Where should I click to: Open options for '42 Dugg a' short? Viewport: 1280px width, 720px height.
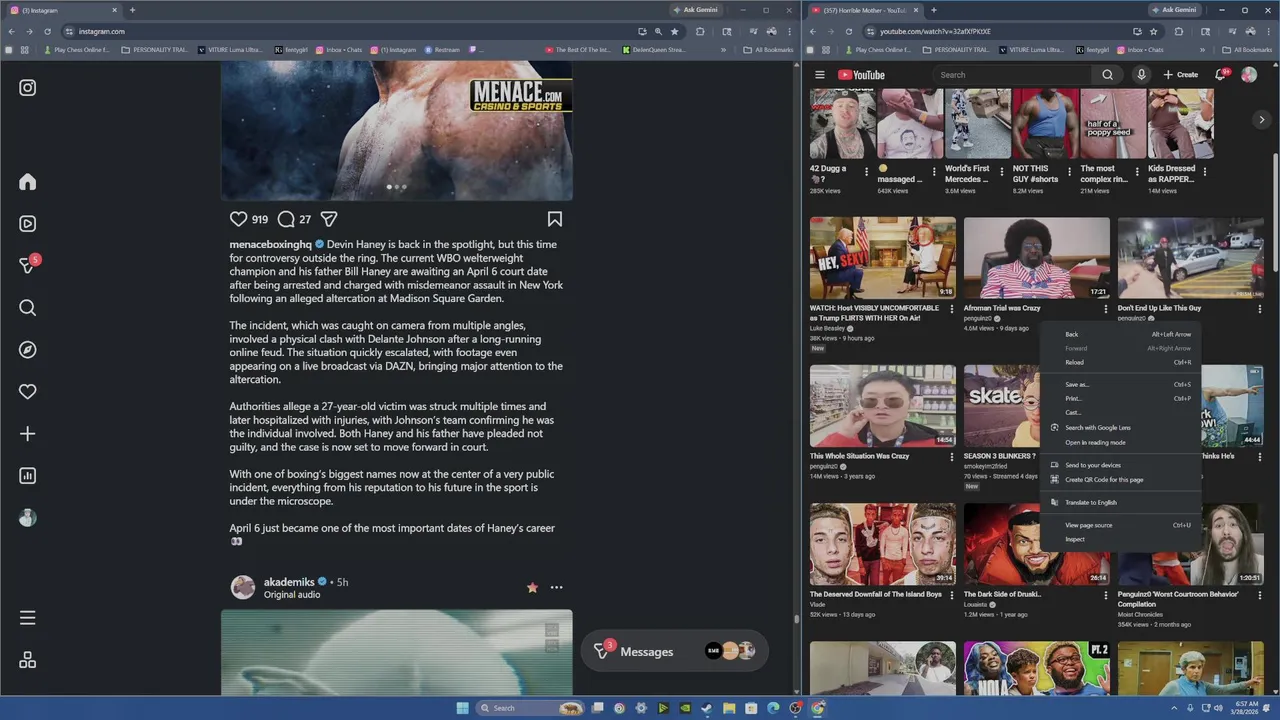click(869, 172)
